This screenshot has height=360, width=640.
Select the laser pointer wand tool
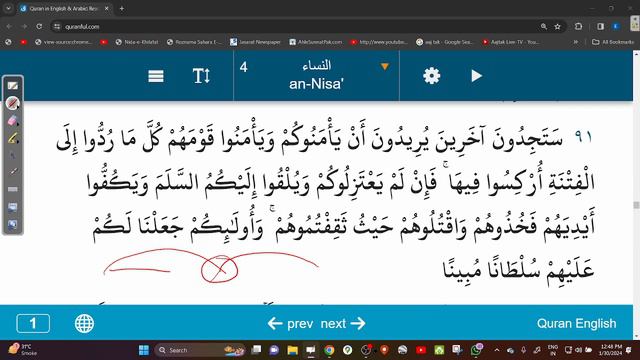[13, 172]
